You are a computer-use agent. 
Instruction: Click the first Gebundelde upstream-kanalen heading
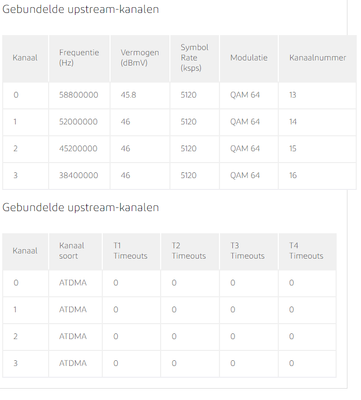tap(81, 10)
